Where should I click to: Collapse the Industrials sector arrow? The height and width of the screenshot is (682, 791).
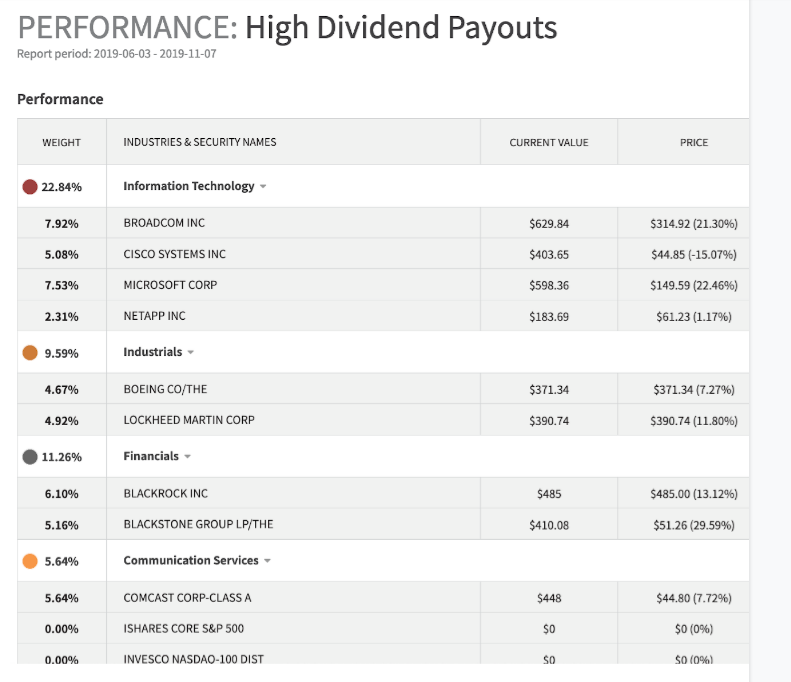(191, 352)
